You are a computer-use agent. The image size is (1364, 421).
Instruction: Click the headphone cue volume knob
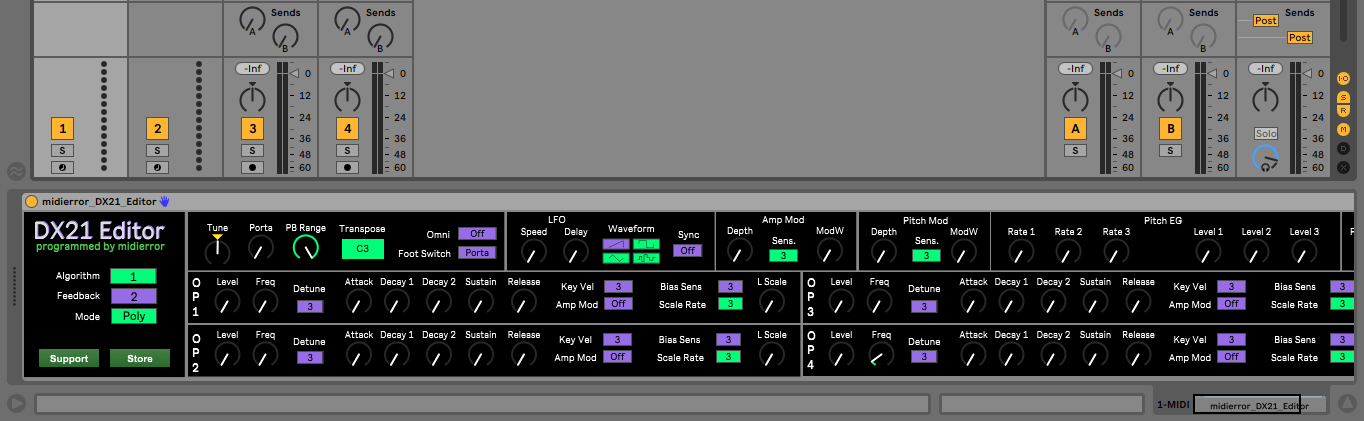pyautogui.click(x=1266, y=158)
